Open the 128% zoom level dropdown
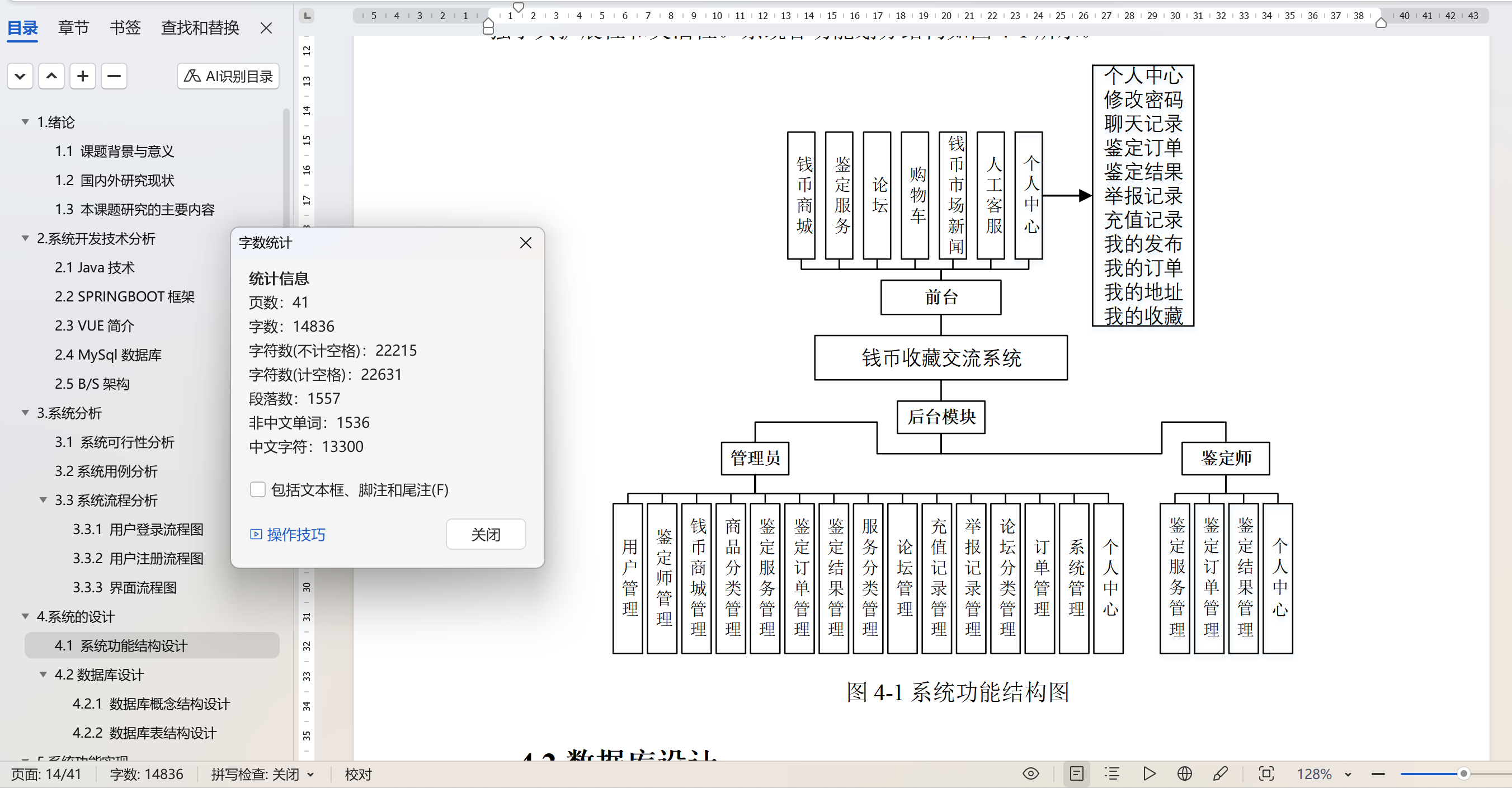This screenshot has width=1512, height=788. [x=1348, y=775]
